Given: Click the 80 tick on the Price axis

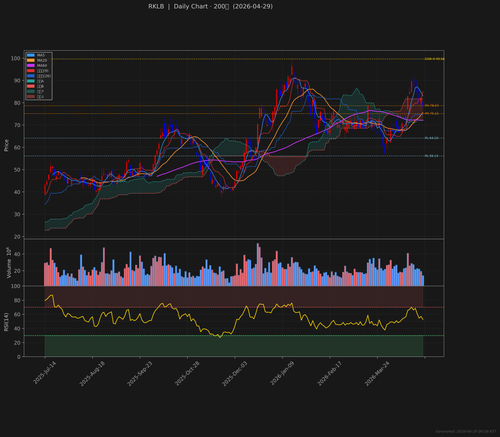Looking at the screenshot, I should click(17, 103).
